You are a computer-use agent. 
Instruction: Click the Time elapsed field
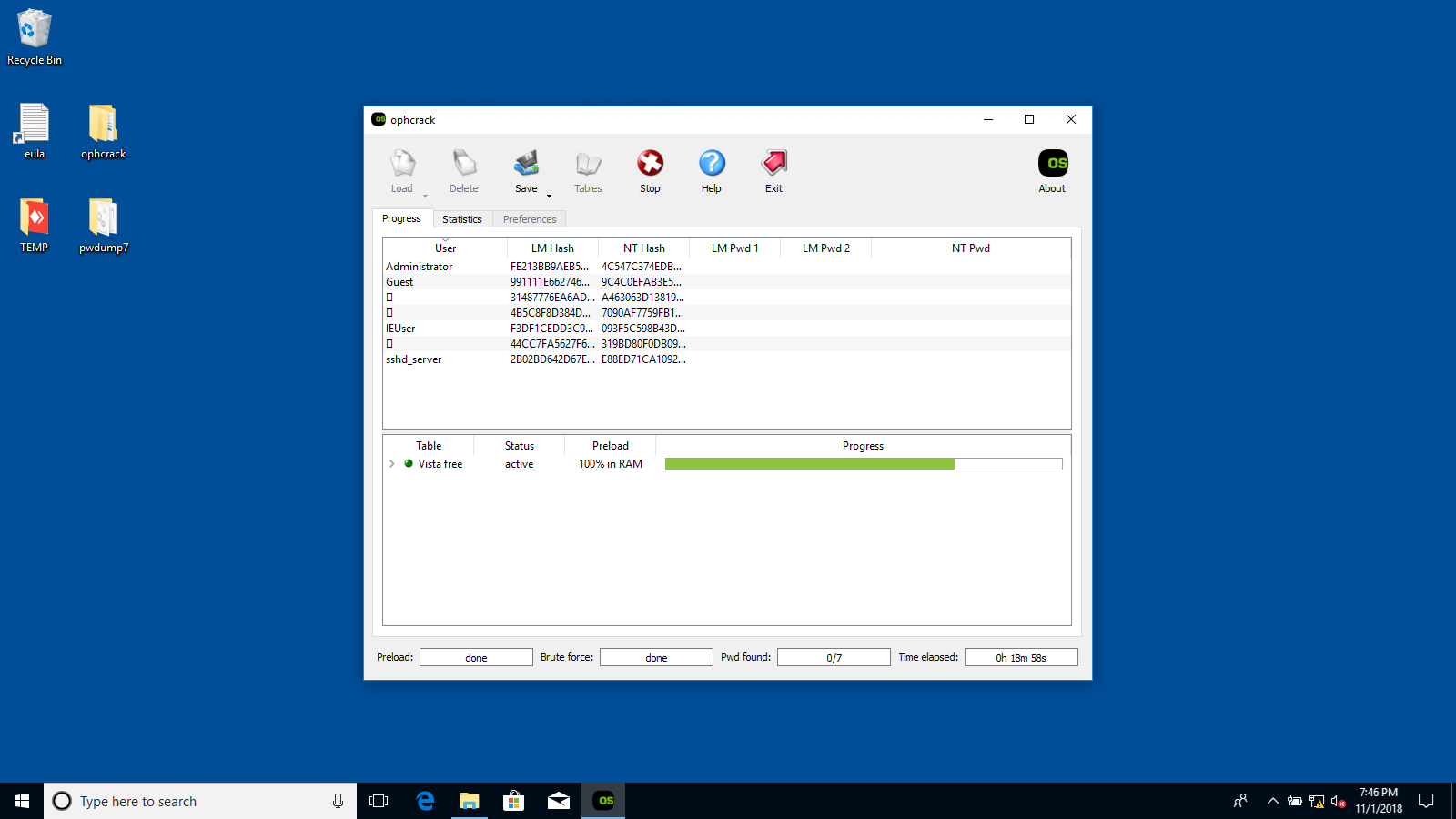[x=1021, y=657]
